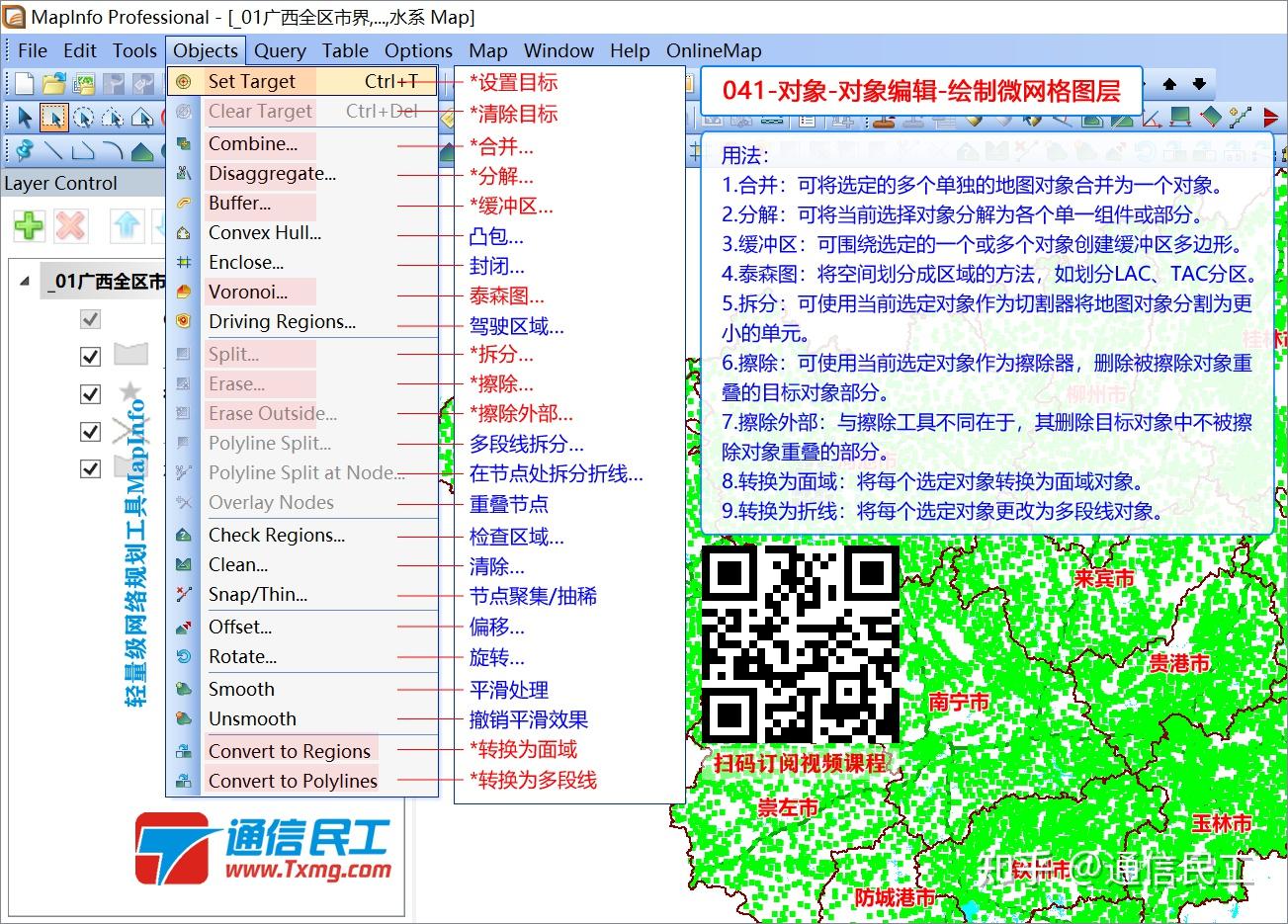This screenshot has width=1288, height=924.
Task: Open the Query menu
Action: click(x=280, y=50)
